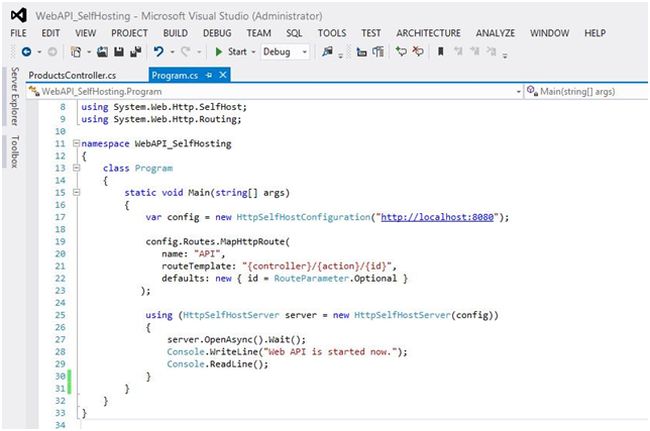Click the Uncomment selected lines icon
This screenshot has height=431, width=650.
(x=418, y=52)
